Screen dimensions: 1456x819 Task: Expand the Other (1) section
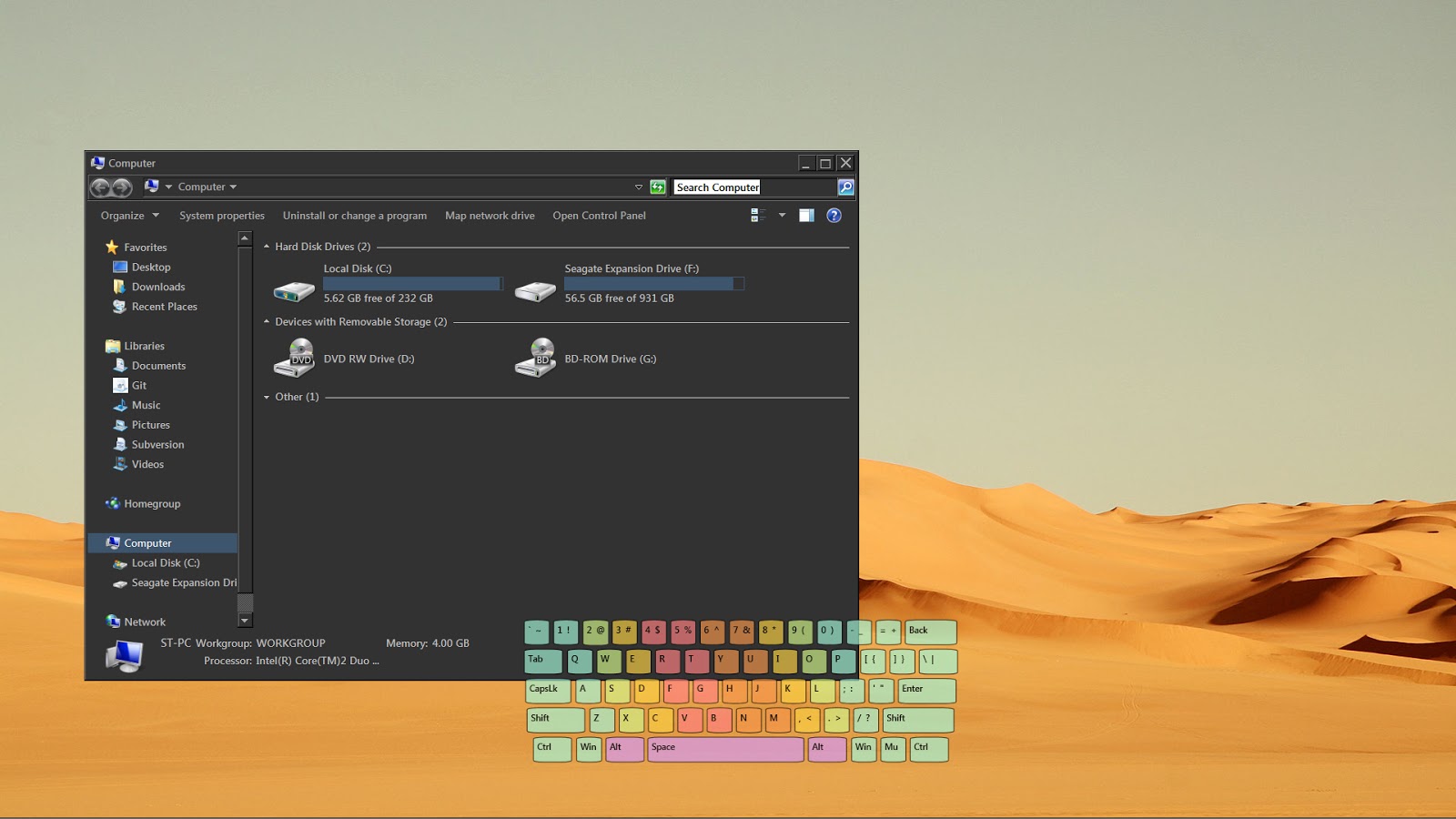pyautogui.click(x=266, y=397)
